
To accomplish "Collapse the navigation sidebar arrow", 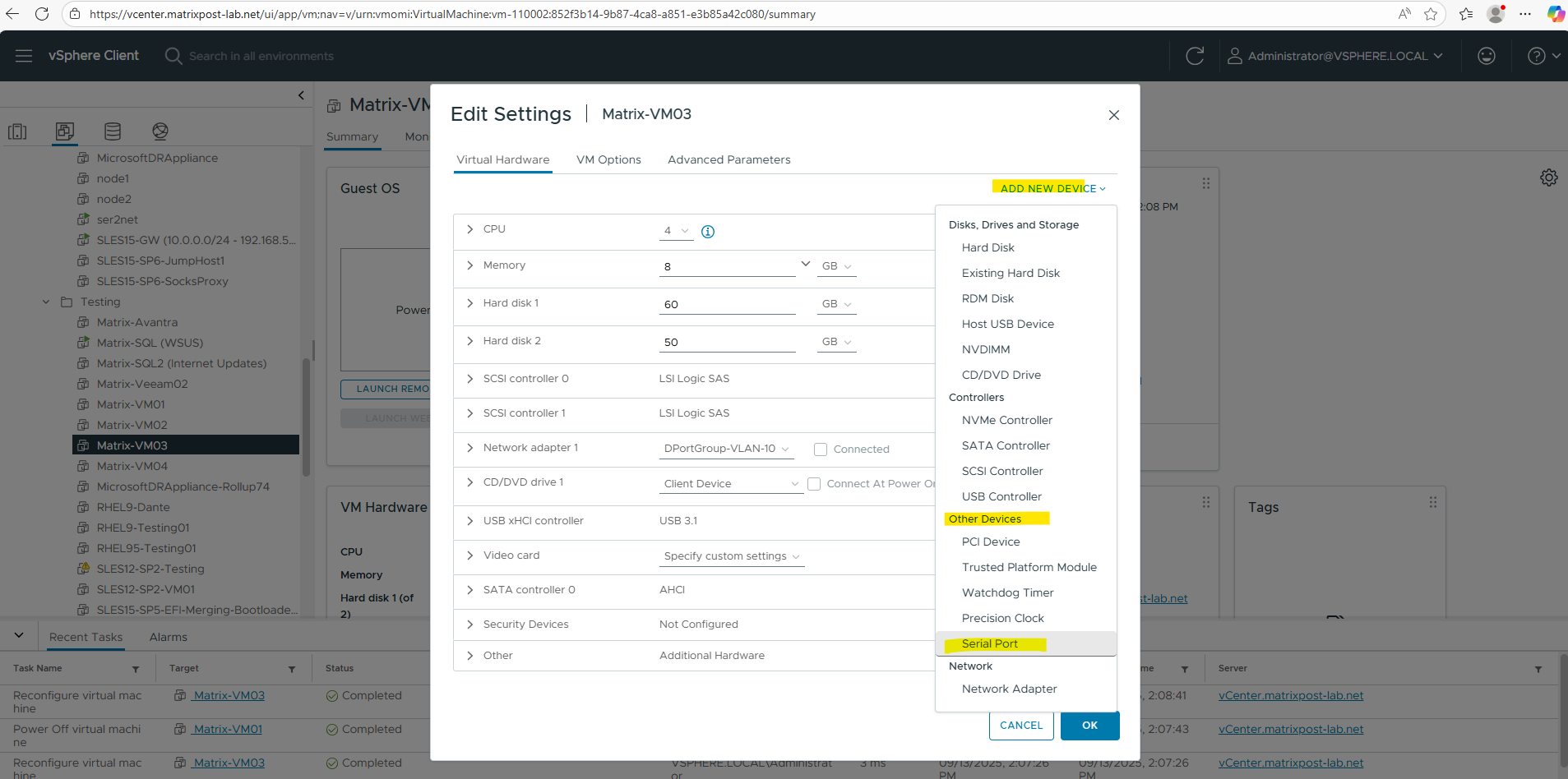I will 301,95.
